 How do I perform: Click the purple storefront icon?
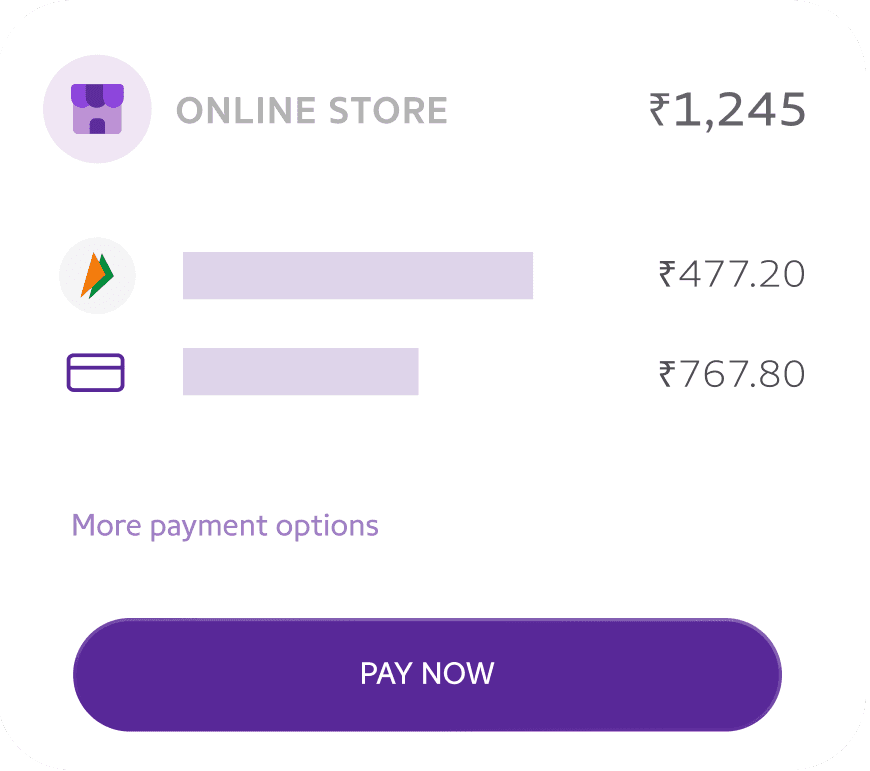pyautogui.click(x=97, y=109)
